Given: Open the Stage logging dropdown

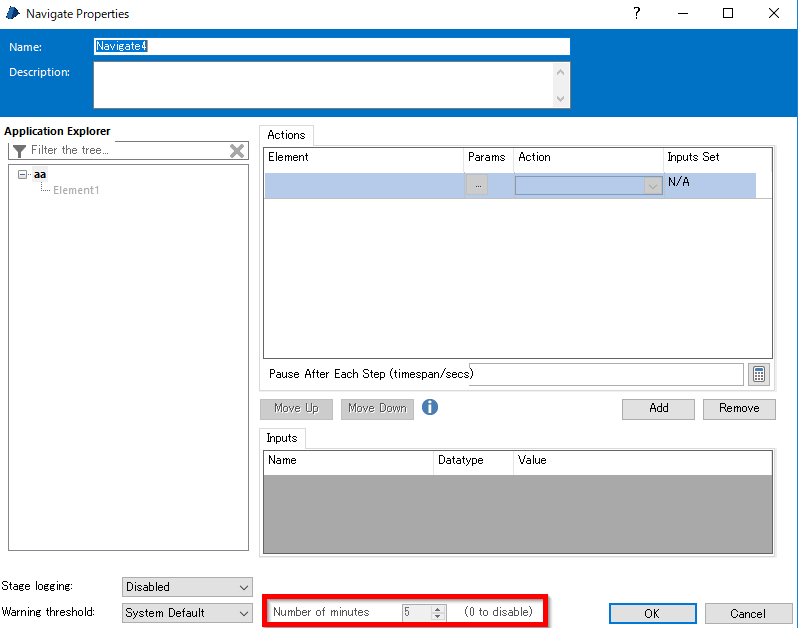Looking at the screenshot, I should pyautogui.click(x=187, y=587).
